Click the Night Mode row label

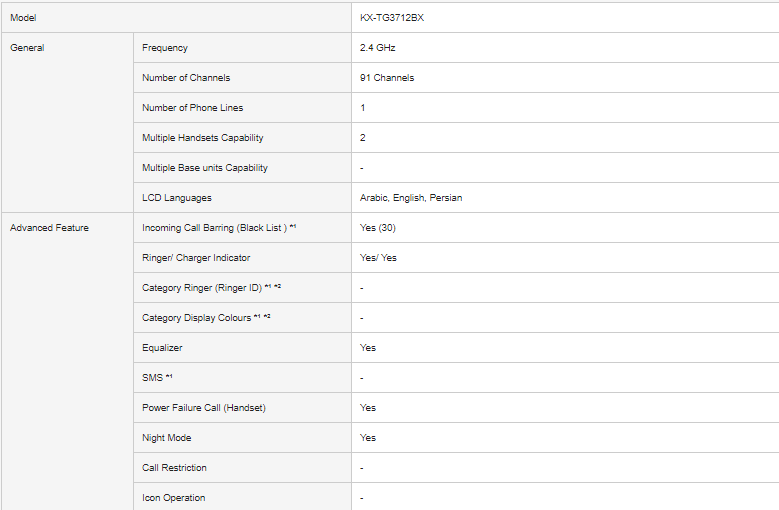[x=167, y=438]
